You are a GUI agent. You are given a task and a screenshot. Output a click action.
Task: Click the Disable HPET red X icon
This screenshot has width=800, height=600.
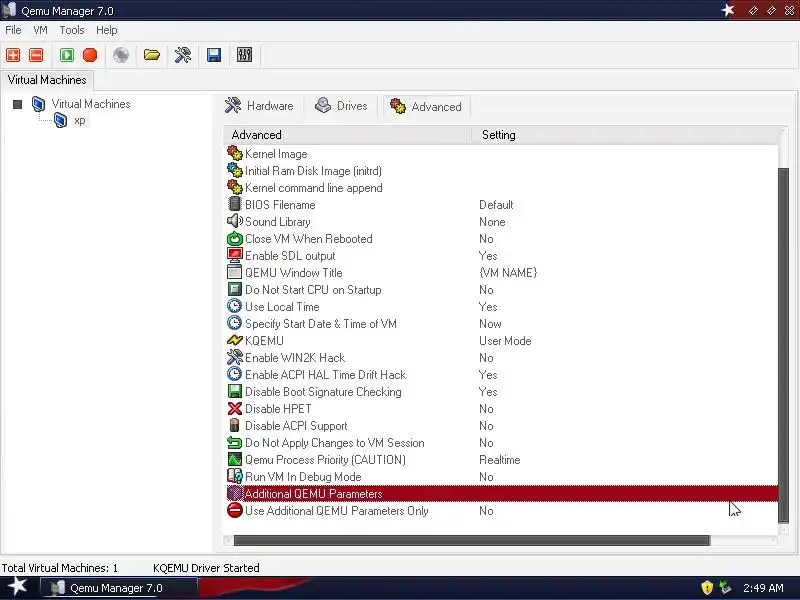coord(235,408)
